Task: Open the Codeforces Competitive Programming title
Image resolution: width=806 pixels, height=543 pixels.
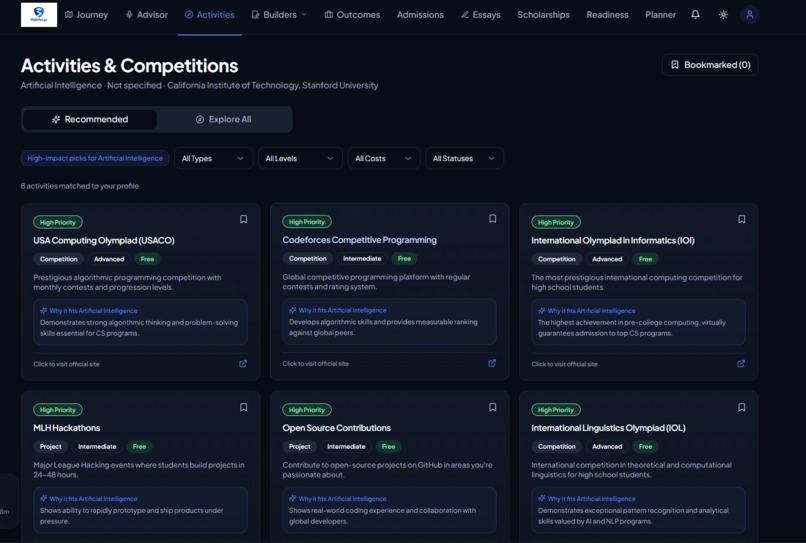Action: (x=359, y=240)
